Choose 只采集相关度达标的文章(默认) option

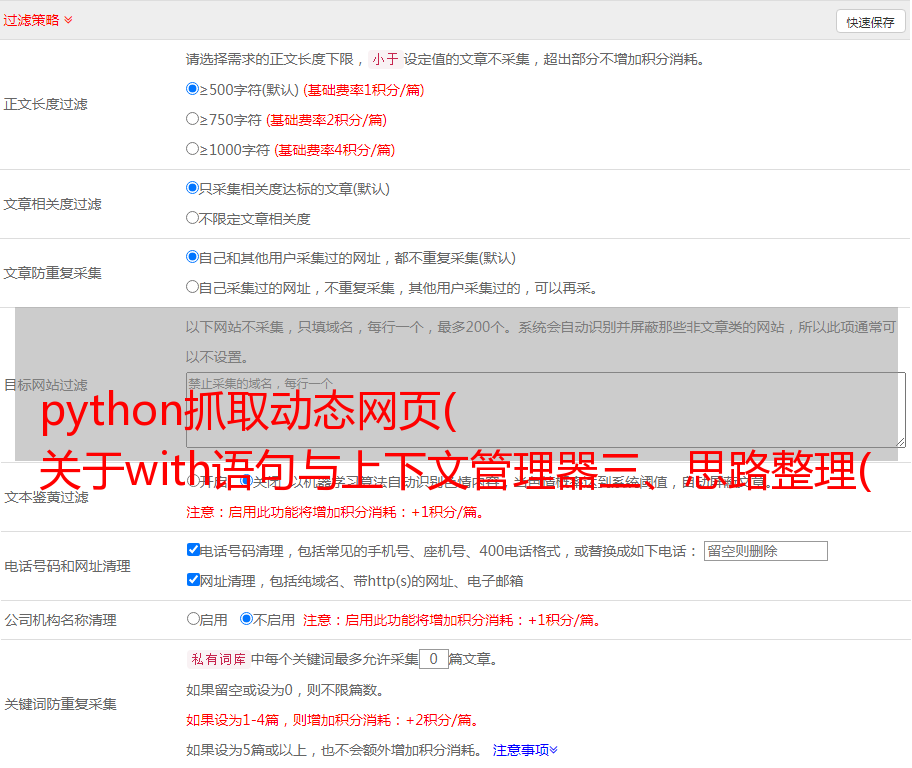(192, 187)
